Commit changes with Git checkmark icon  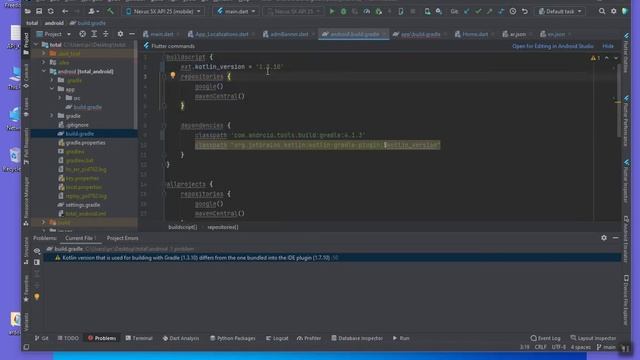point(478,11)
